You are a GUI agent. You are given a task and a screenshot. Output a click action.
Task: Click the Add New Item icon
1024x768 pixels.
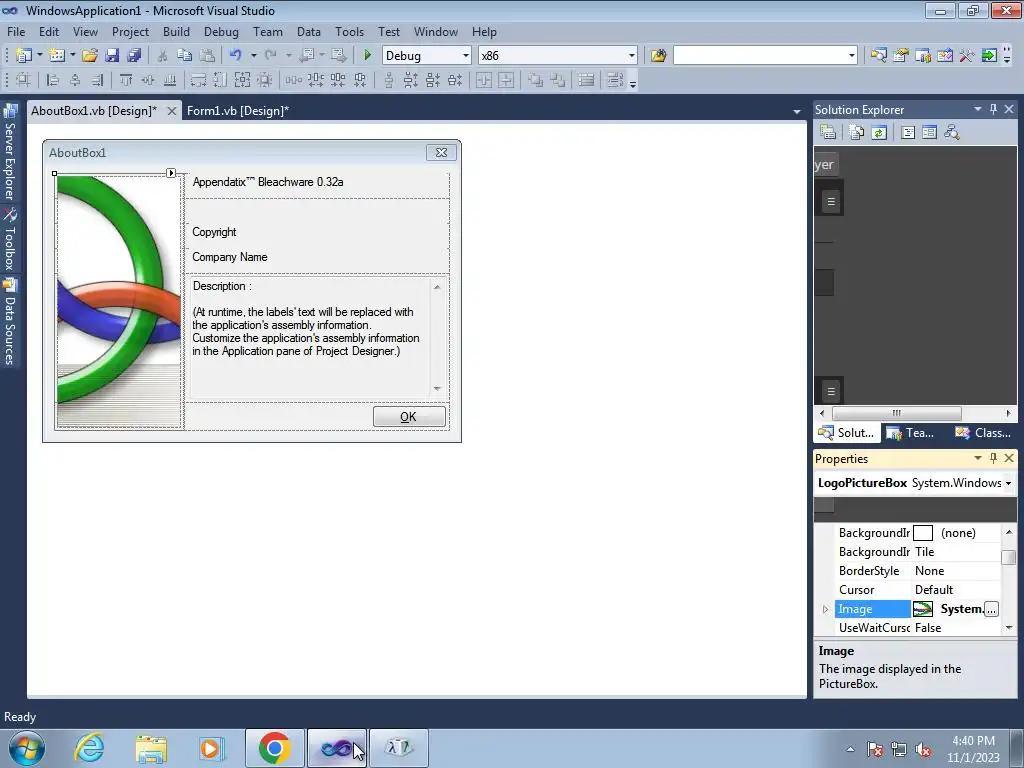point(57,56)
